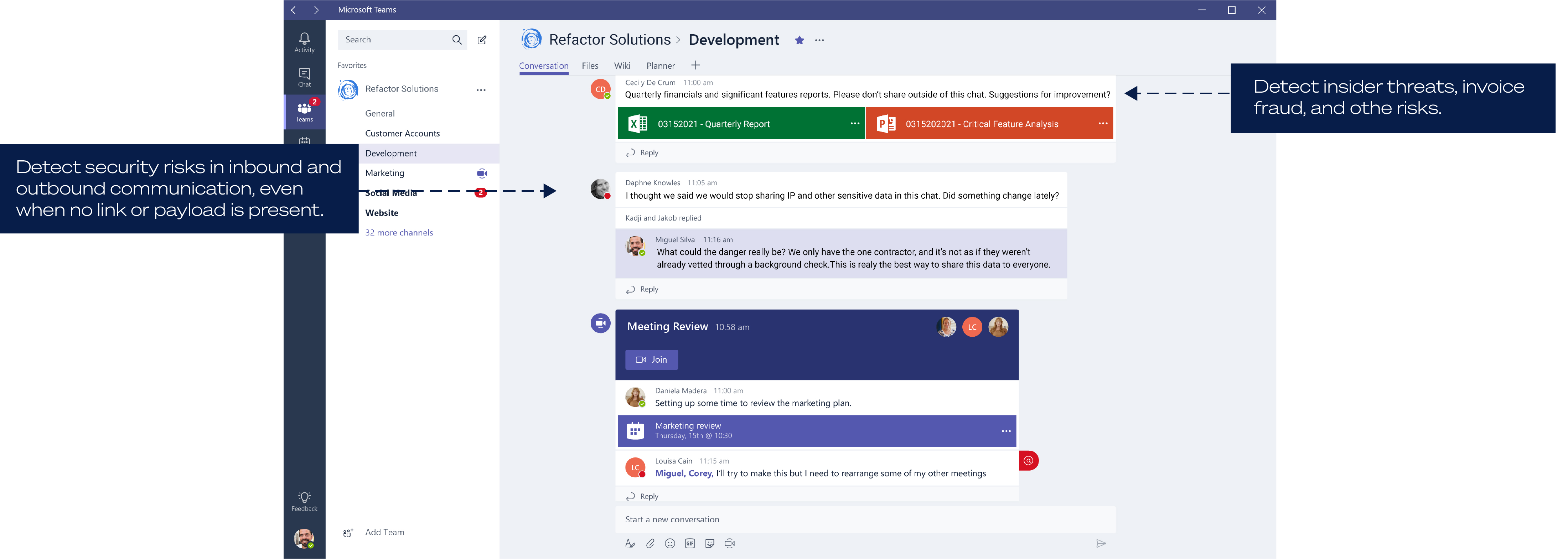This screenshot has width=1568, height=559.
Task: Go back with the title bar back arrow
Action: [293, 10]
